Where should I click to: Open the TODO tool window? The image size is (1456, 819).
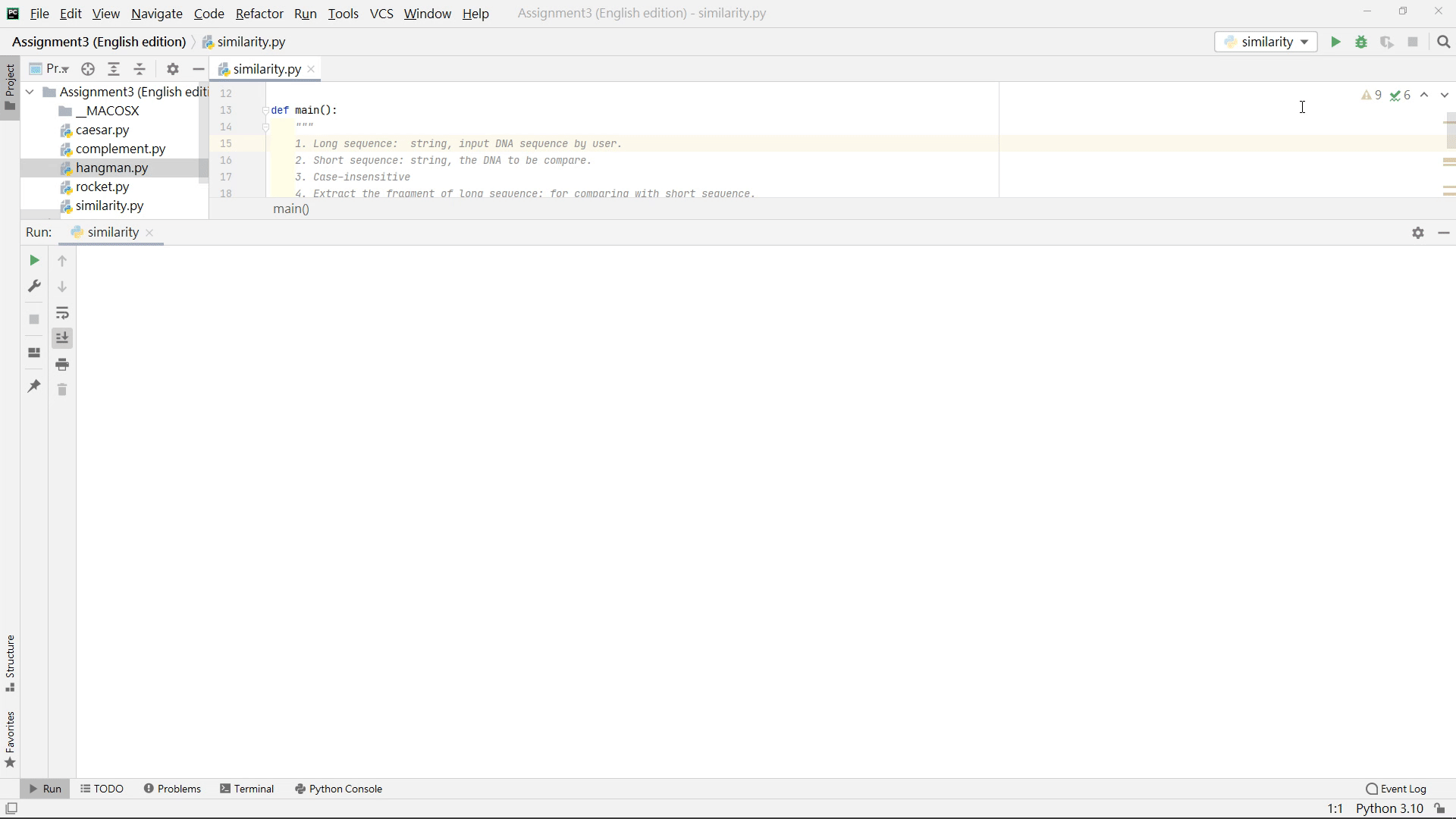pyautogui.click(x=102, y=789)
